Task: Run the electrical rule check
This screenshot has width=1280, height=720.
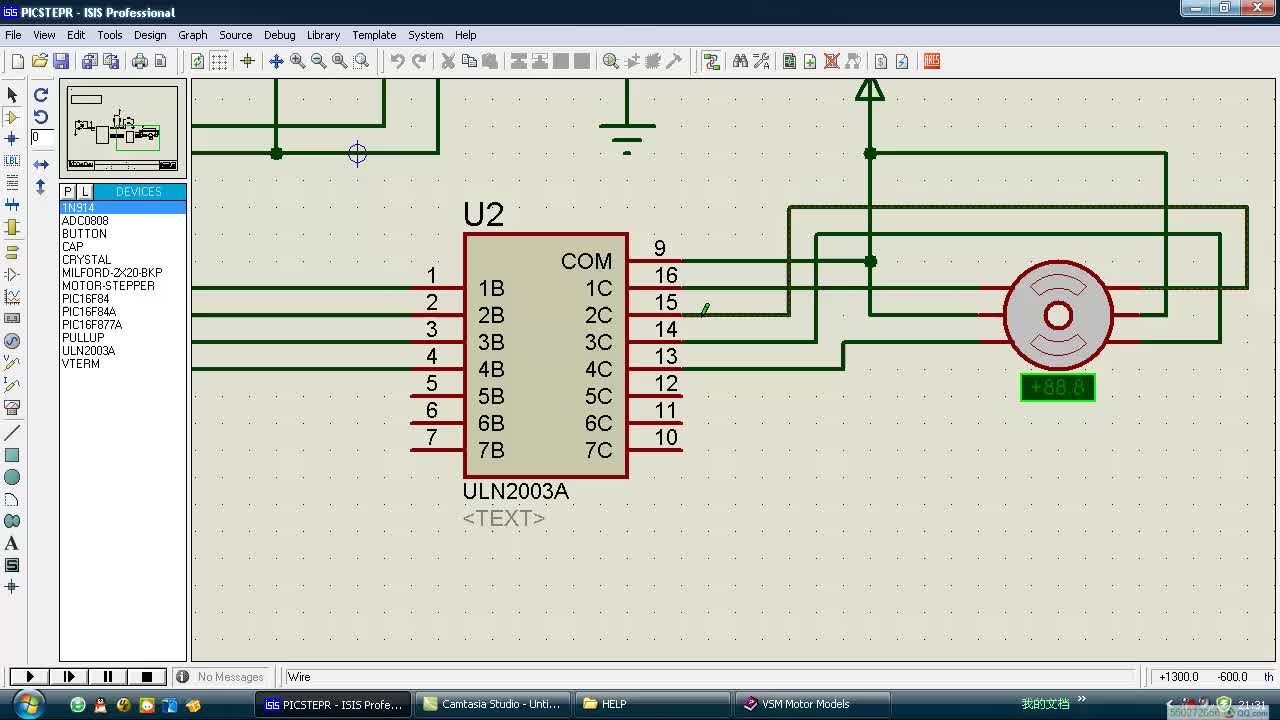Action: point(902,61)
